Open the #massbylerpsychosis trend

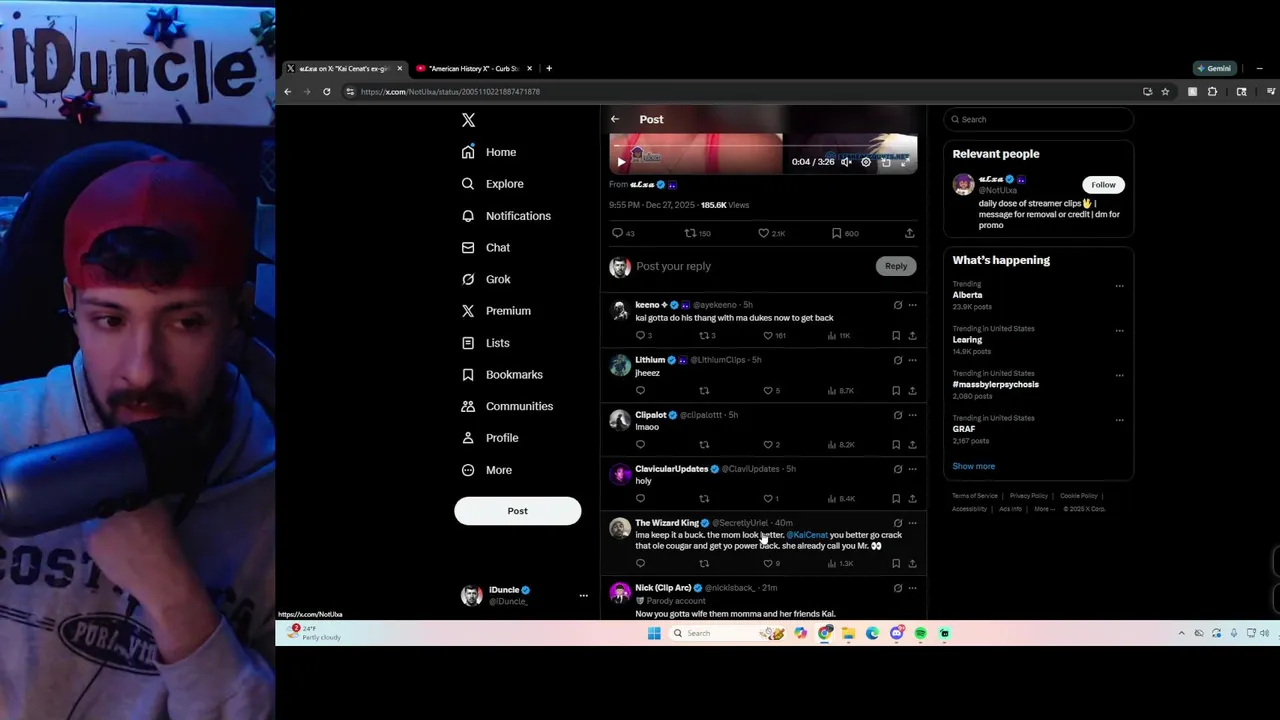click(995, 385)
